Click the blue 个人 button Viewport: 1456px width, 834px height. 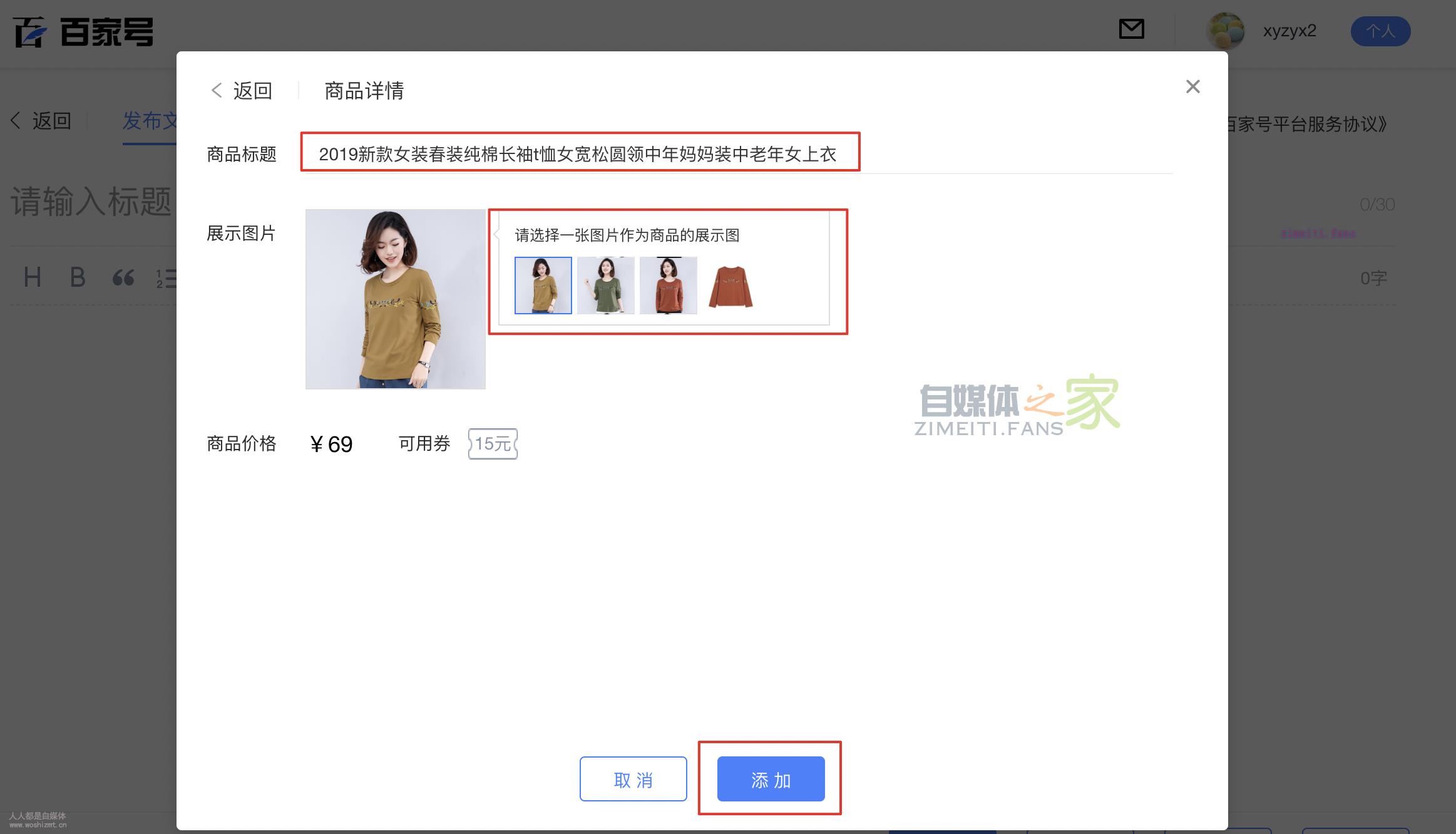[1380, 31]
